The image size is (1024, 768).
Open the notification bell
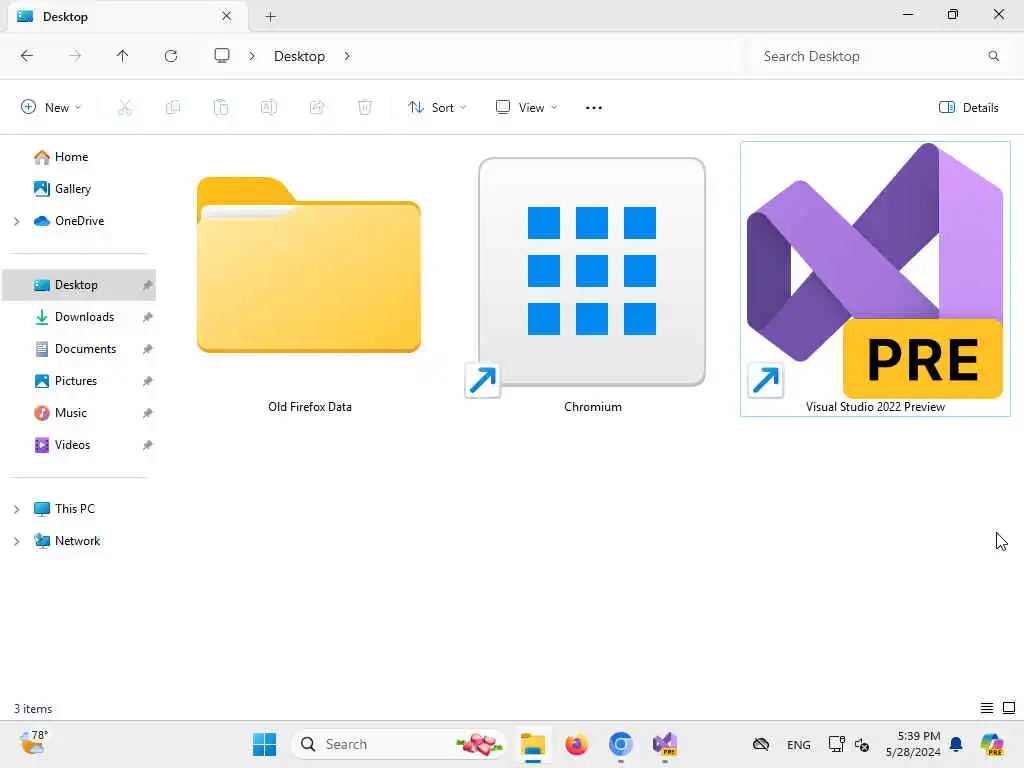coord(956,744)
